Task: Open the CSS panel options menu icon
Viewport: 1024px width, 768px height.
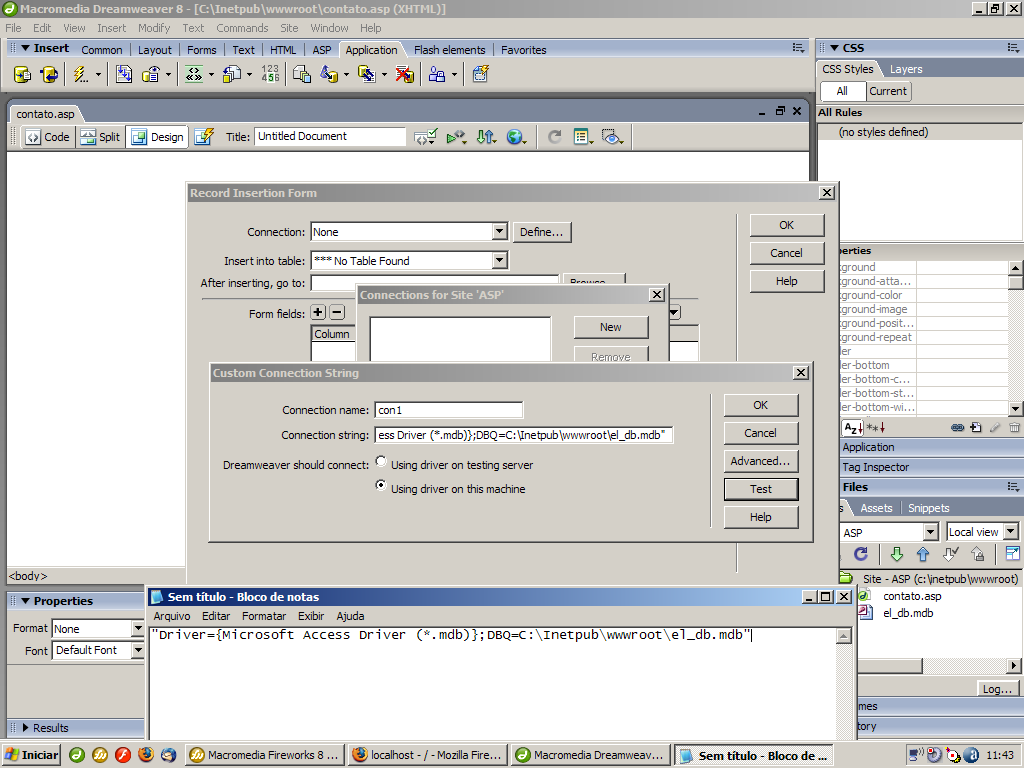Action: click(1013, 48)
